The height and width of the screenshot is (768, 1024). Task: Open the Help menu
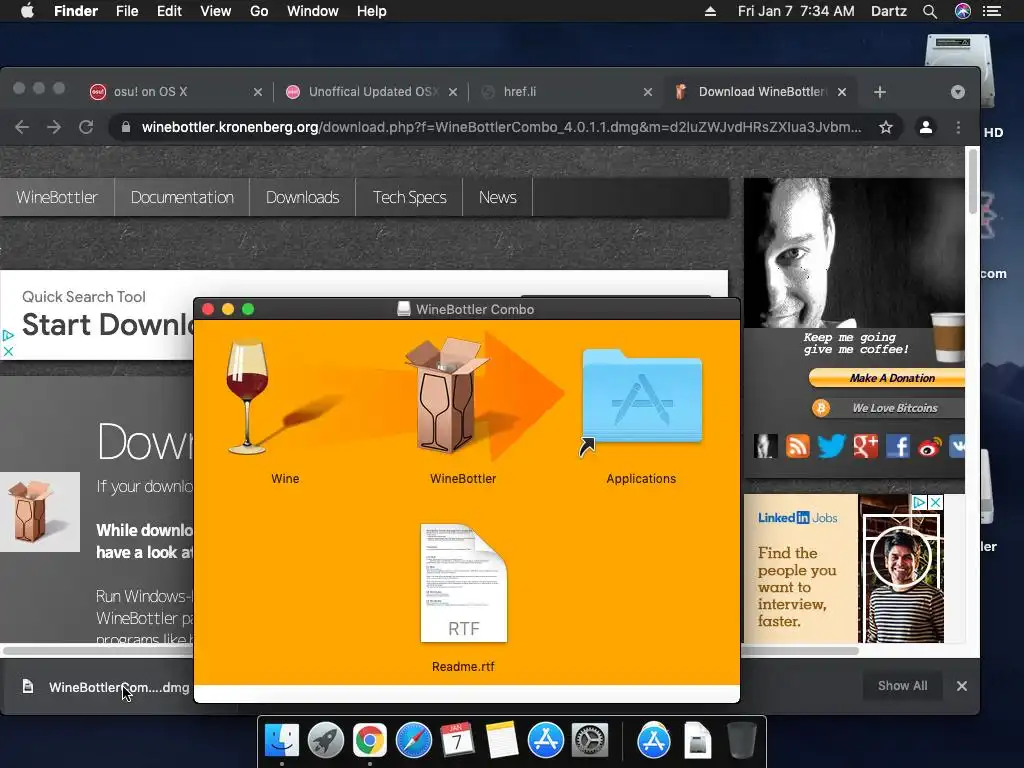click(372, 11)
